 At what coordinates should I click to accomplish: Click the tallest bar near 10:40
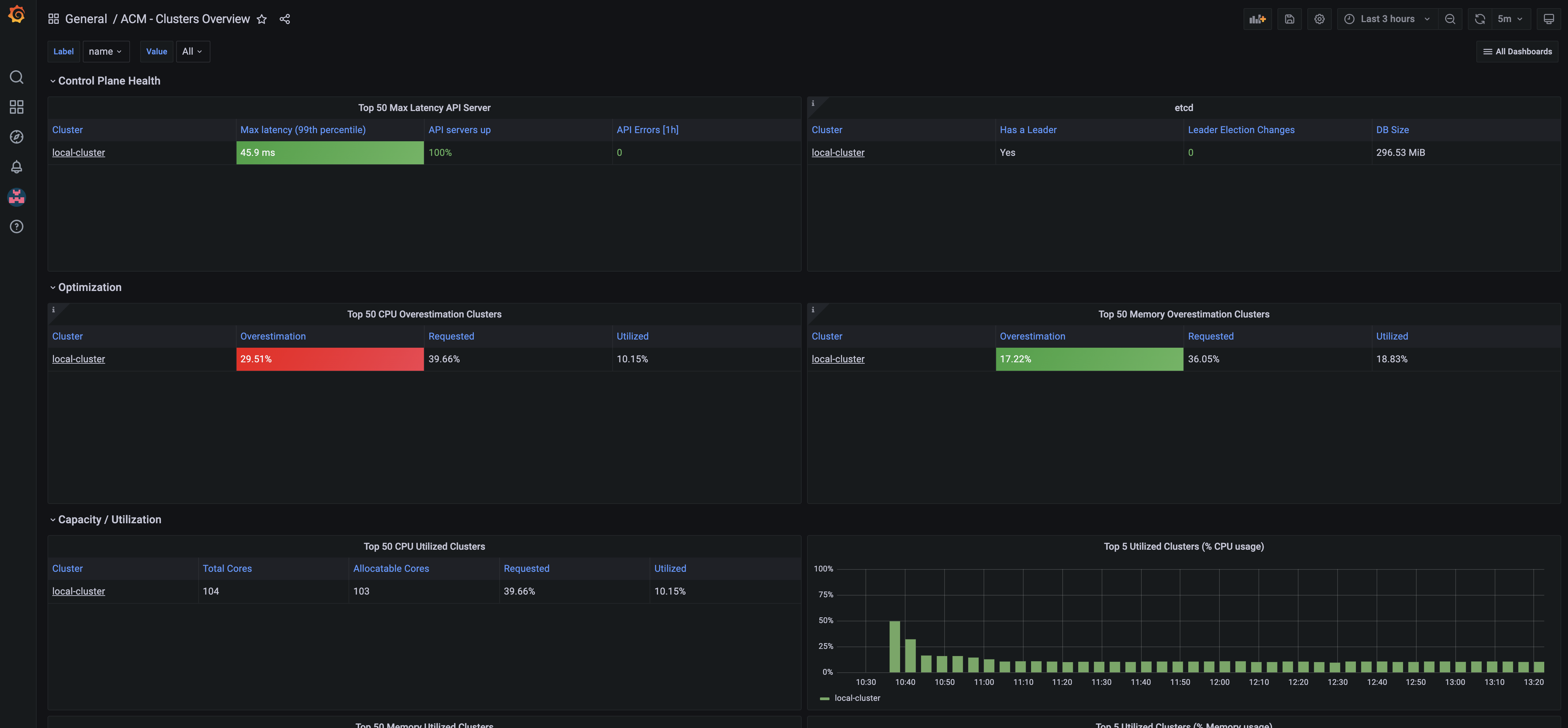click(x=894, y=647)
